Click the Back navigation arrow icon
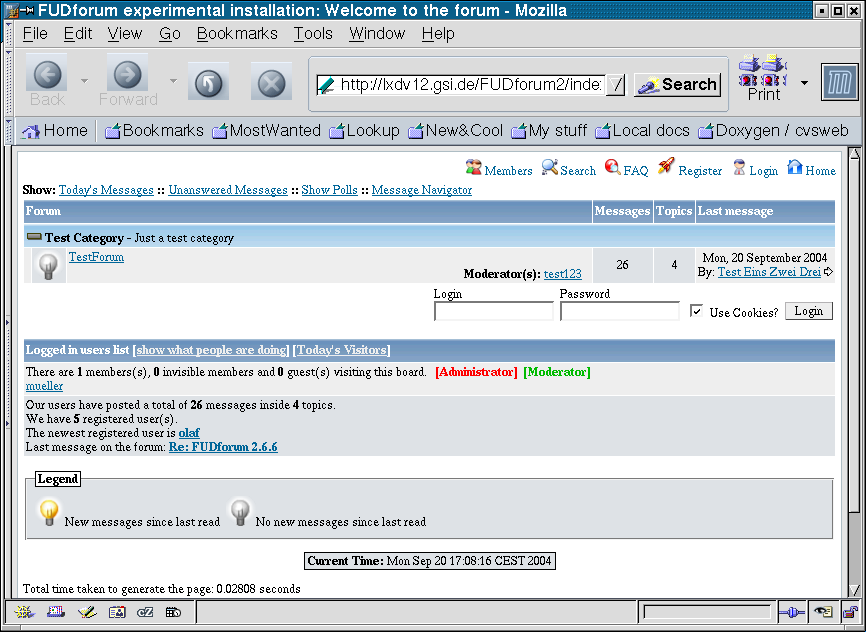Screen dimensions: 866x632 (47, 75)
